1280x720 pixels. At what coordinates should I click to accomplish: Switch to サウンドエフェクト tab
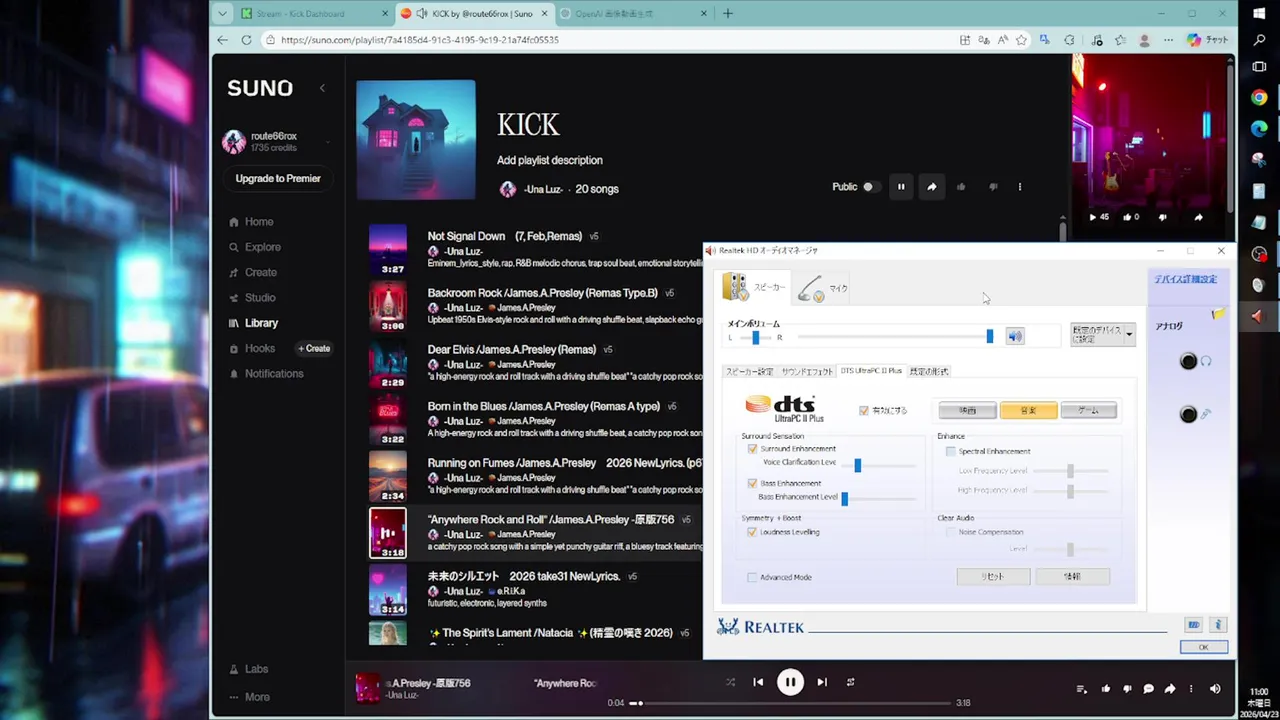point(807,371)
